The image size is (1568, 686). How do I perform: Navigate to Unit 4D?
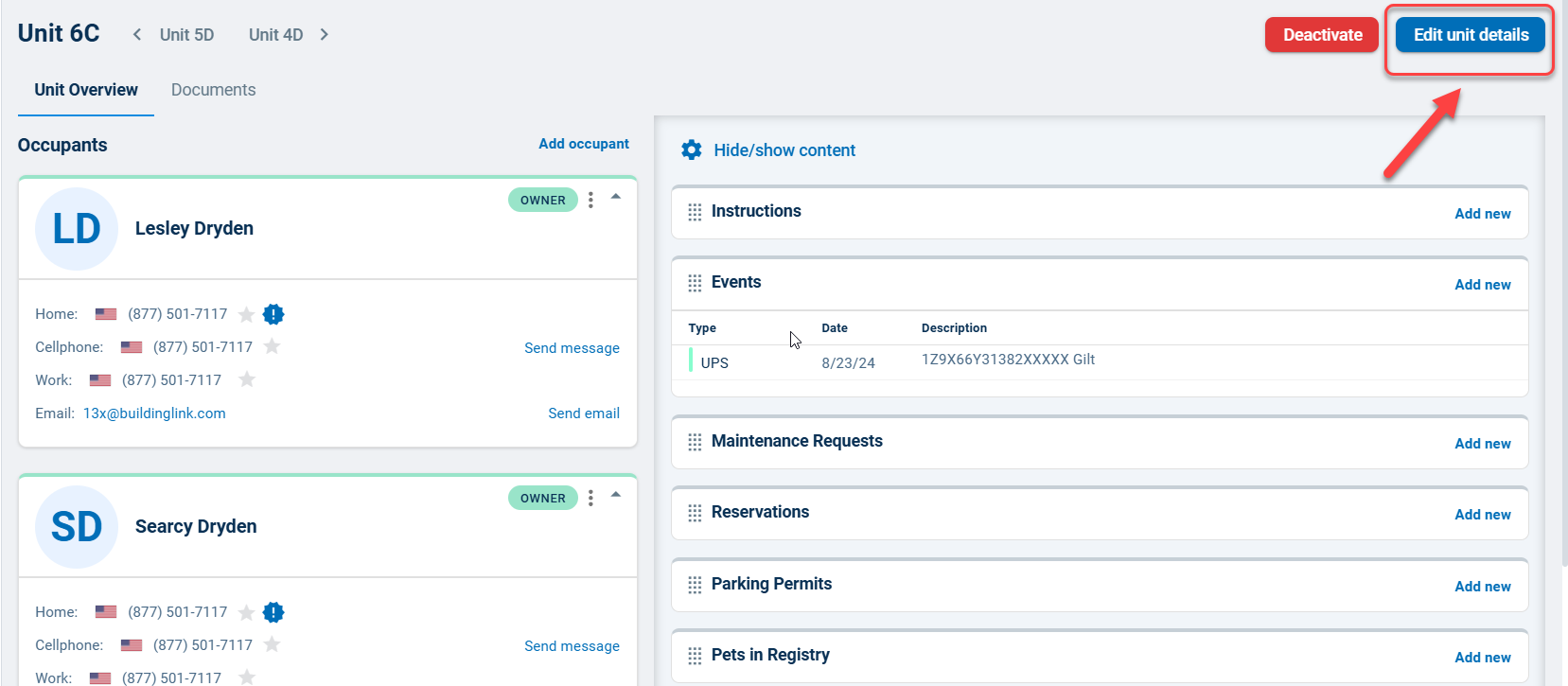click(275, 35)
